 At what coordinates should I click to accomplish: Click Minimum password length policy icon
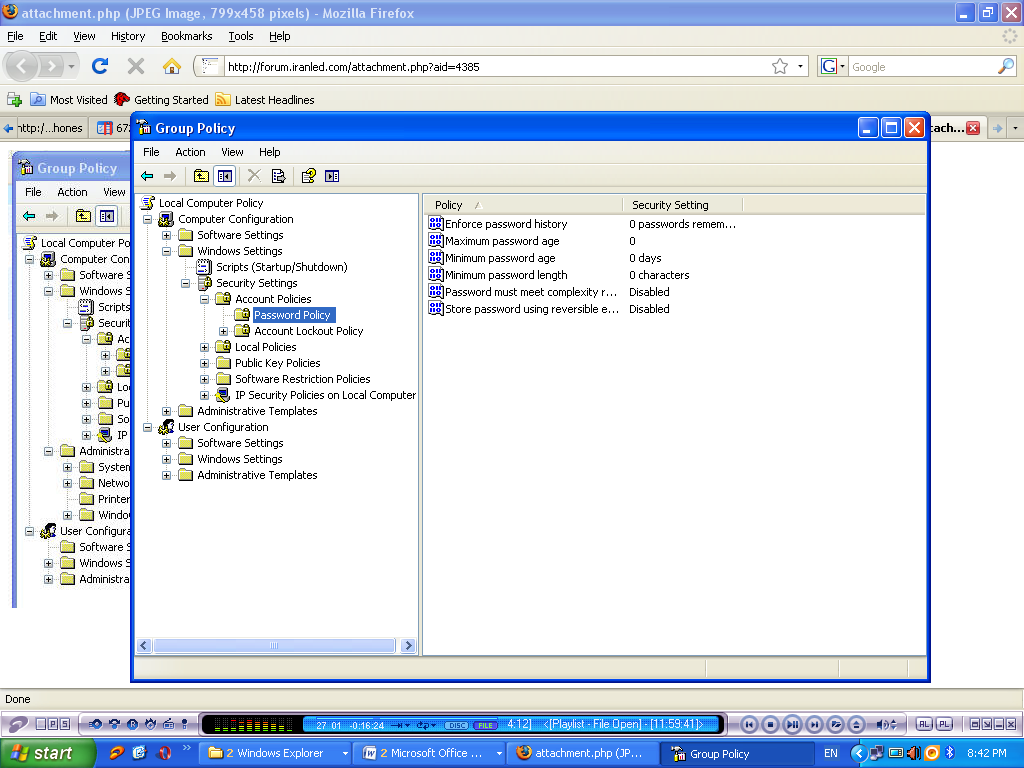click(436, 275)
